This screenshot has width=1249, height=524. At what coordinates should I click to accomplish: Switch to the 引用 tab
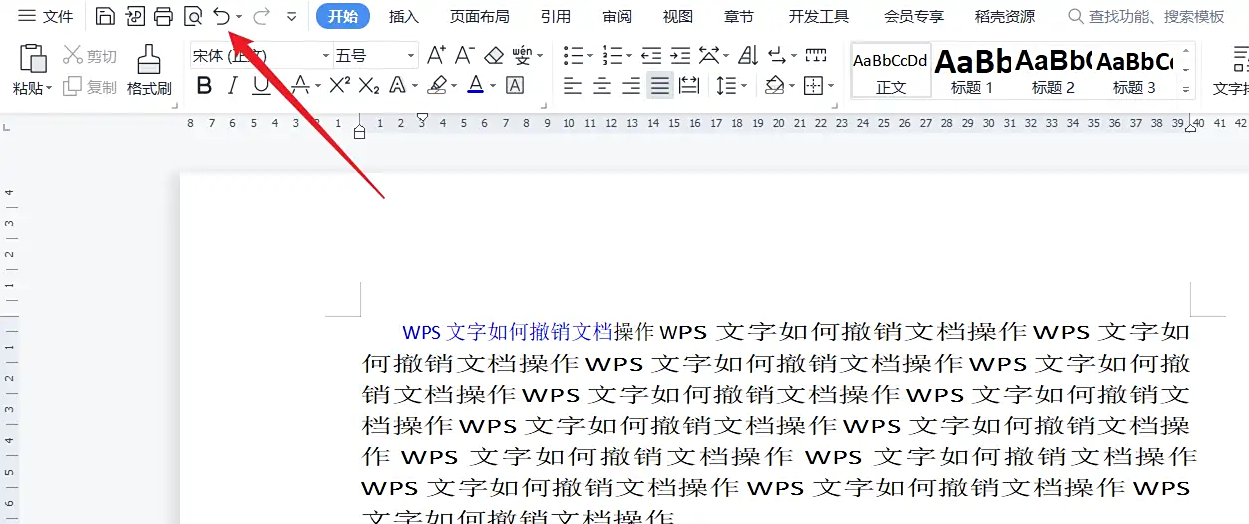[556, 16]
